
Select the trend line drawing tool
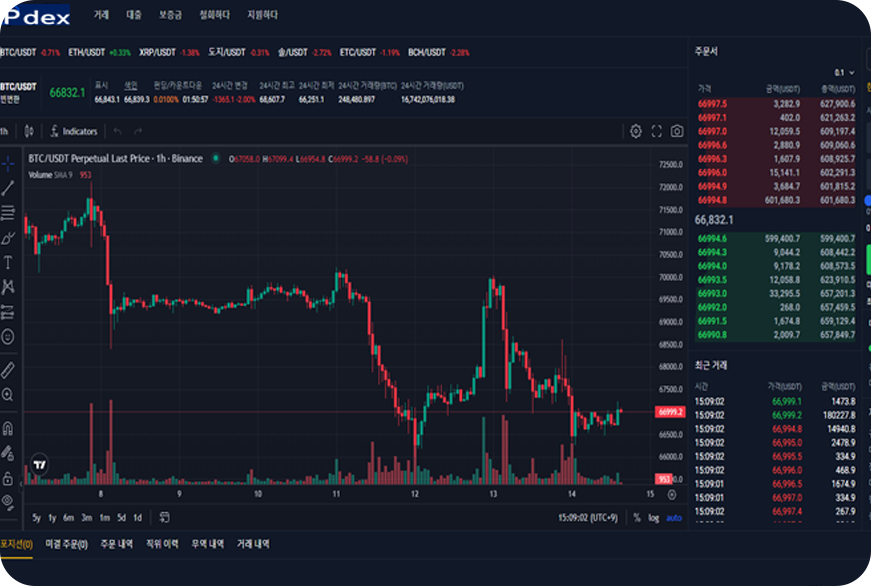coord(8,188)
